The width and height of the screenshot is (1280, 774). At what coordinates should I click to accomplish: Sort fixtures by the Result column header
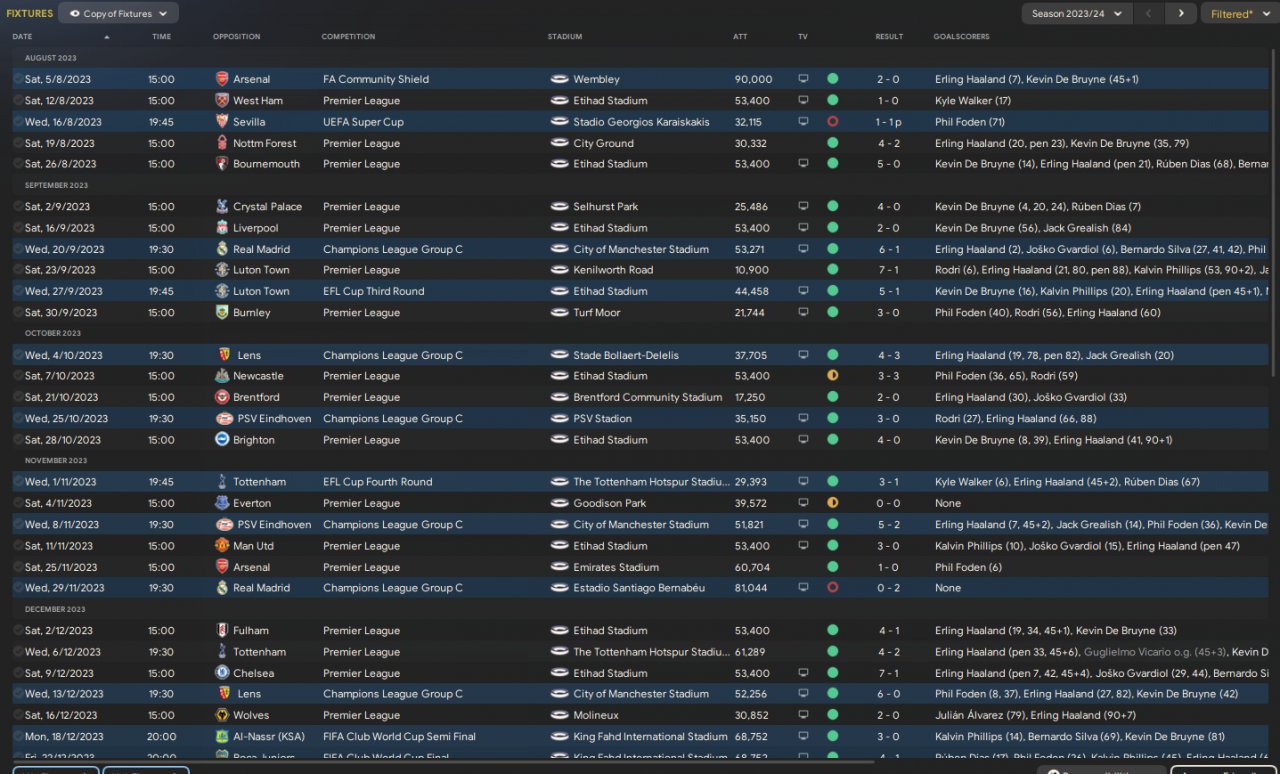coord(889,37)
